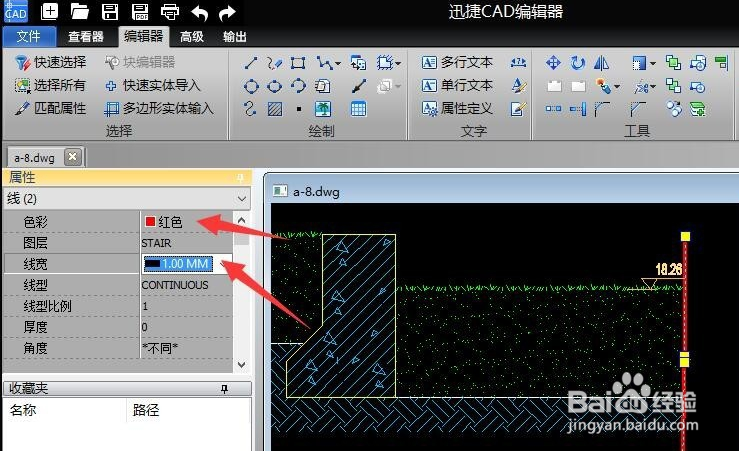Insert a table with the grid icon
Viewport: 739px width, 451px height.
pyautogui.click(x=359, y=109)
